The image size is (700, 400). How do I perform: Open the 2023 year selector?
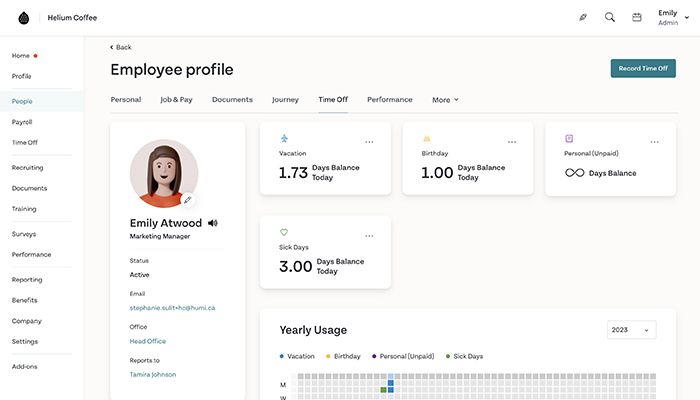click(631, 330)
